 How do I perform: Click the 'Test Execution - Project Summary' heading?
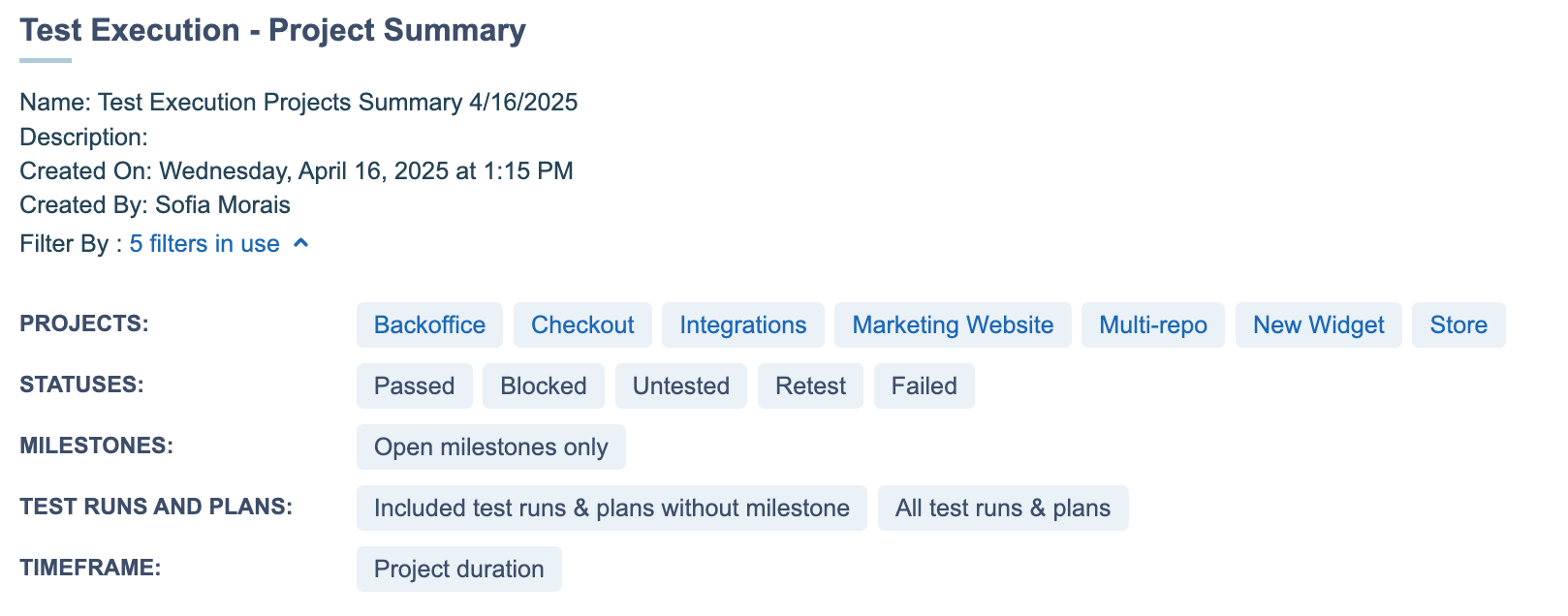pyautogui.click(x=272, y=31)
